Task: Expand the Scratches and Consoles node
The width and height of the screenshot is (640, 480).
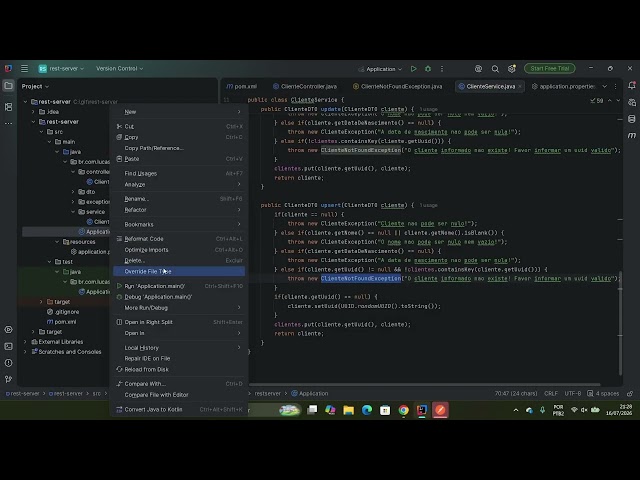Action: (x=25, y=352)
